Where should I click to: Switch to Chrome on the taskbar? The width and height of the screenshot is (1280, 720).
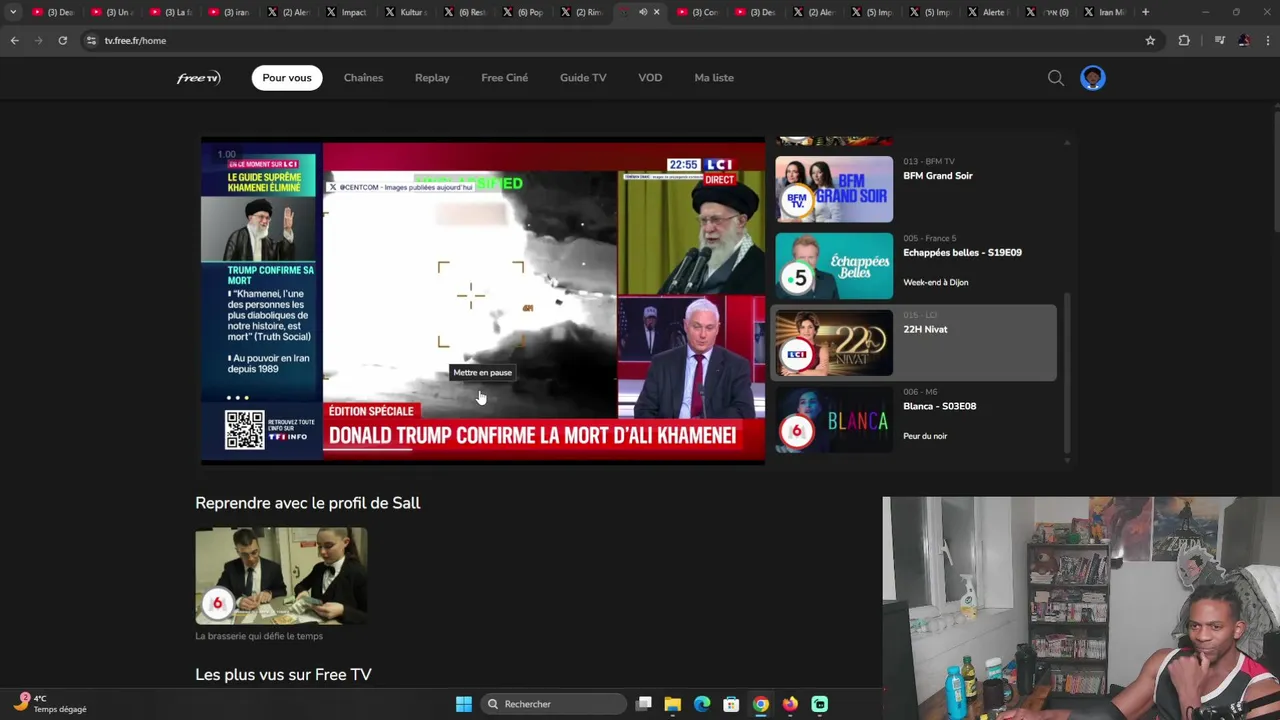[761, 704]
